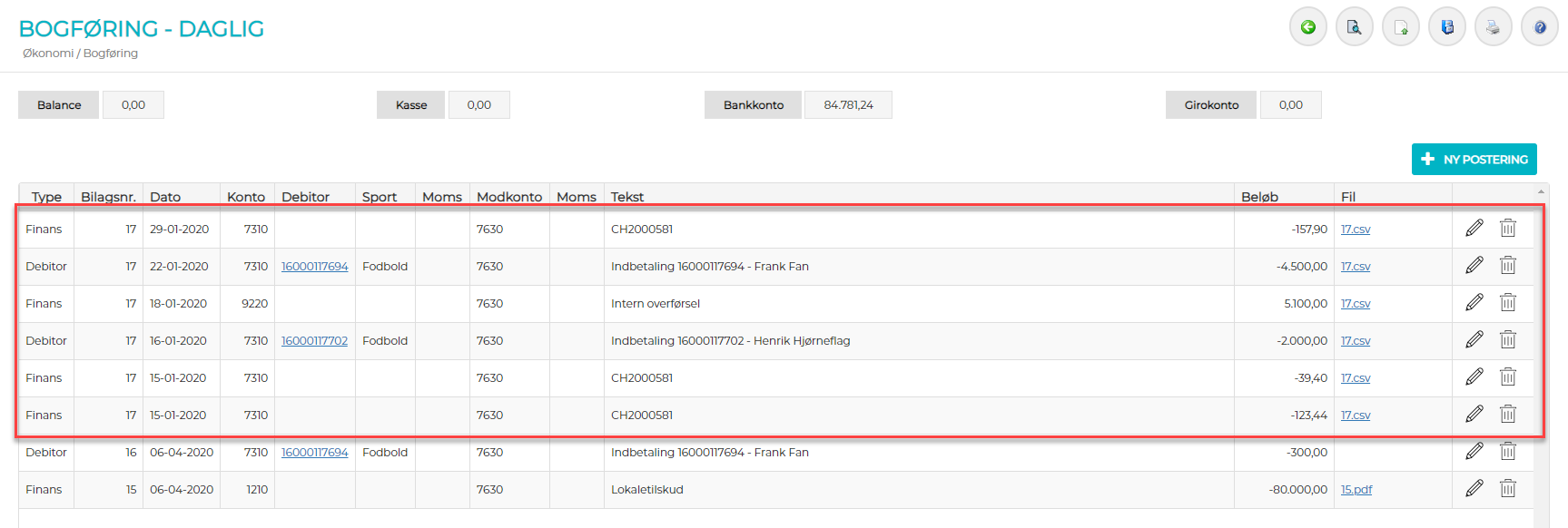Click the Bankkonto label button
This screenshot has width=1568, height=528.
(x=753, y=105)
